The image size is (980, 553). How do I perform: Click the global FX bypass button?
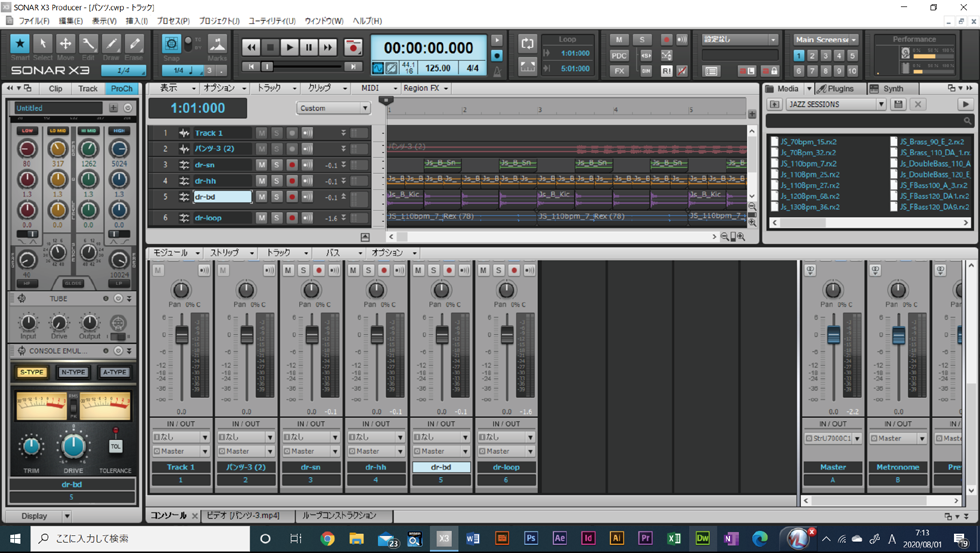(619, 71)
